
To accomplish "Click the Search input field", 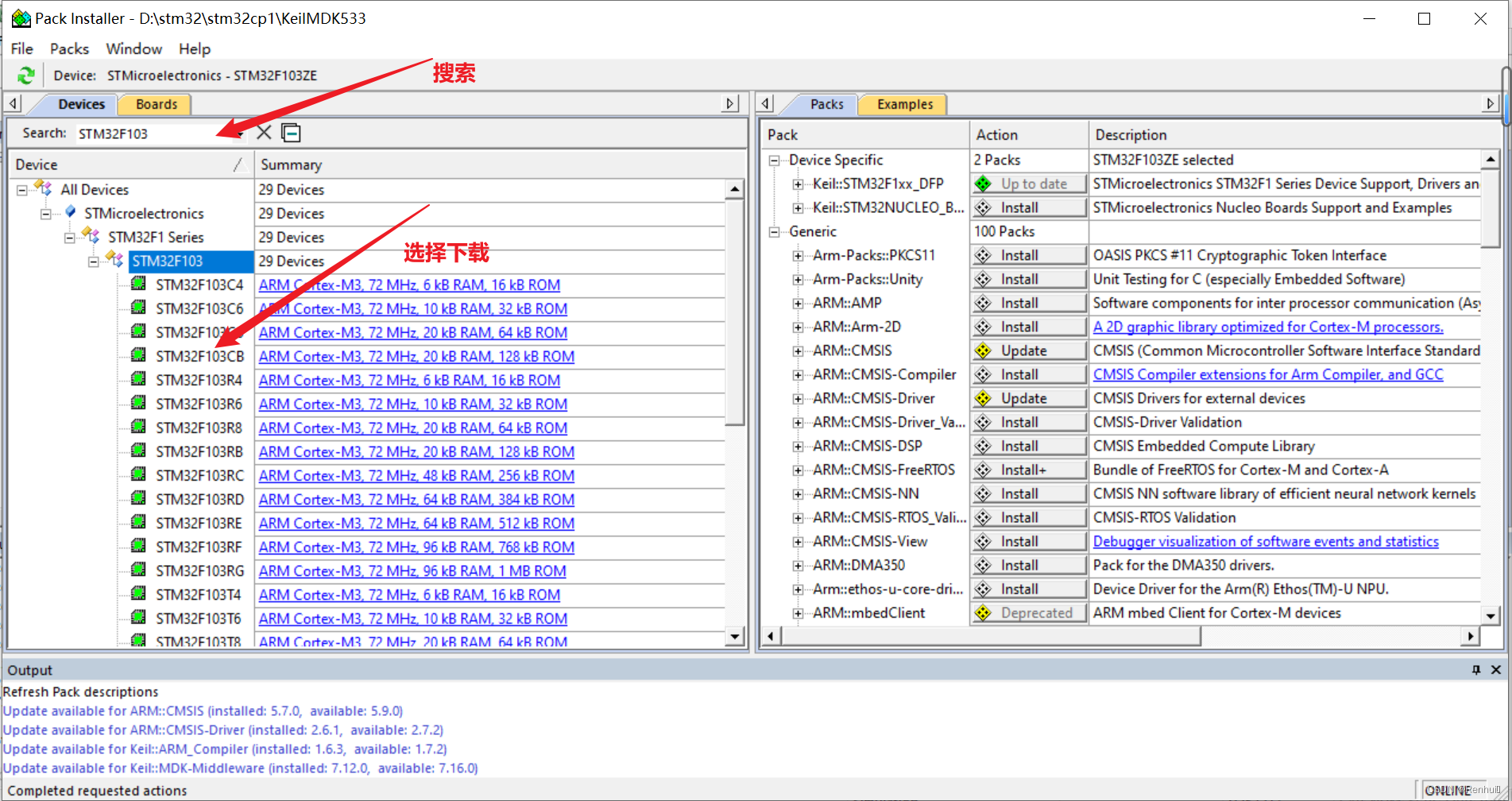I will (x=155, y=133).
